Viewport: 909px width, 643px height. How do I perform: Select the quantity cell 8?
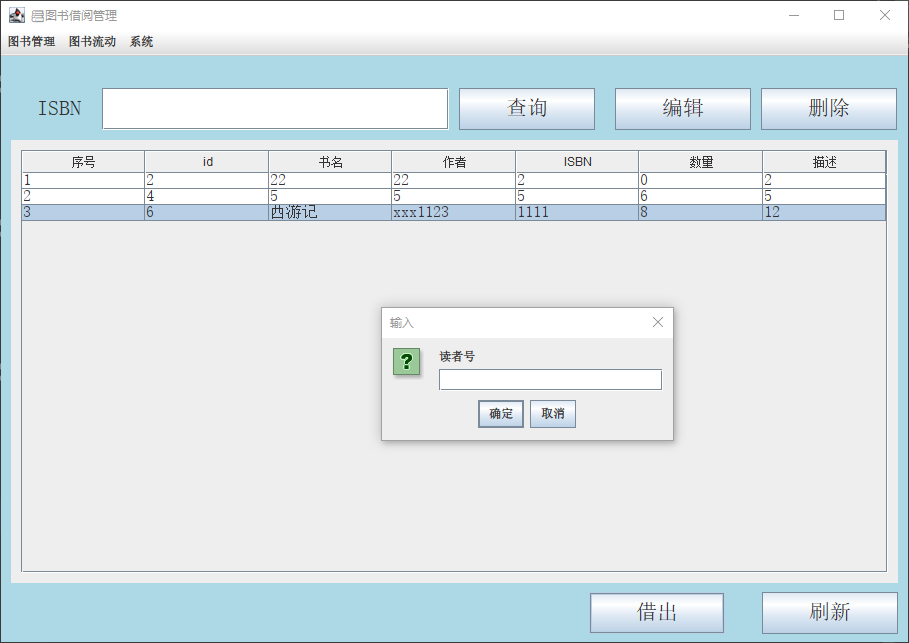(x=701, y=212)
